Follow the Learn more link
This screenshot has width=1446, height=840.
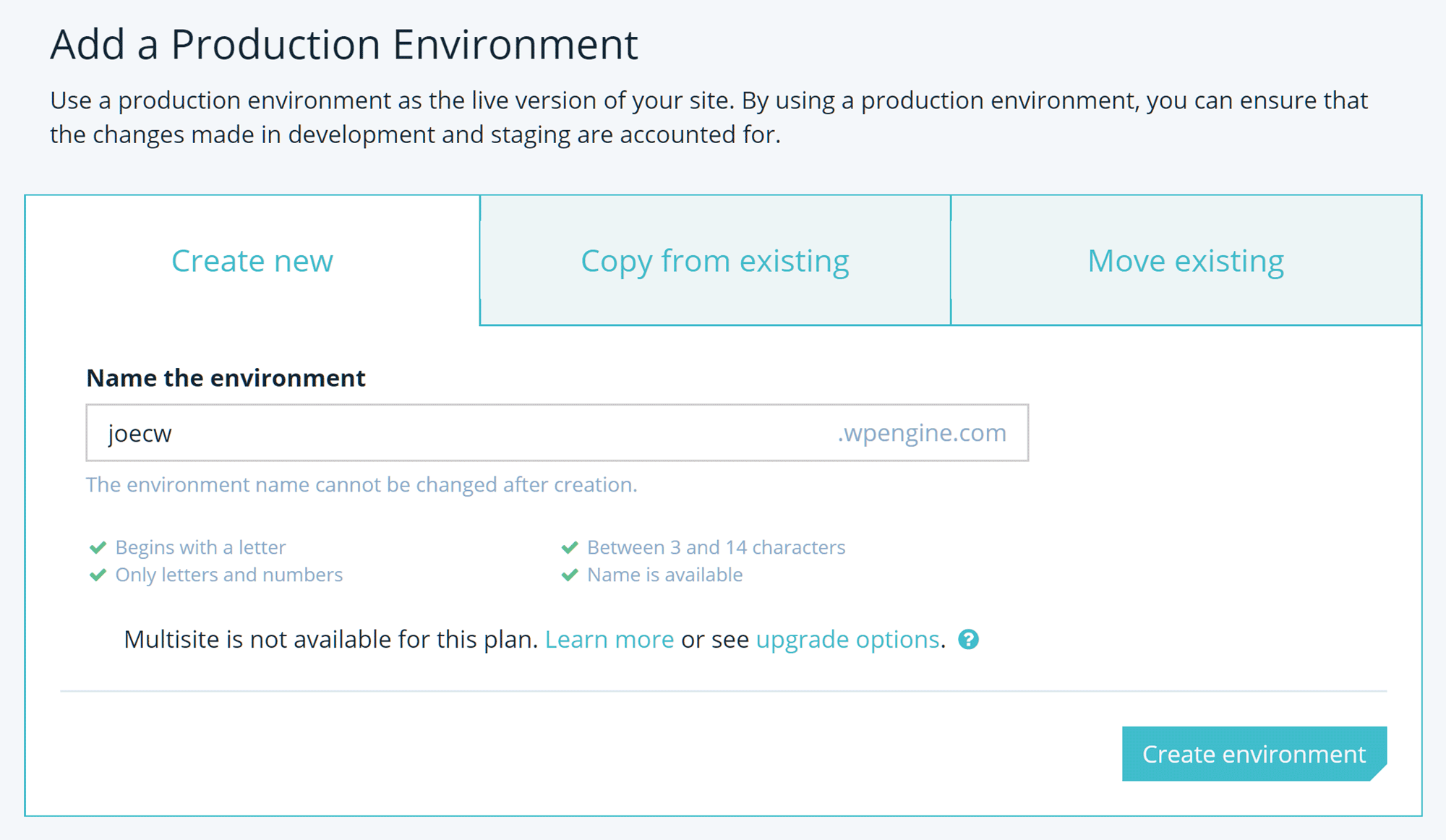(x=609, y=640)
